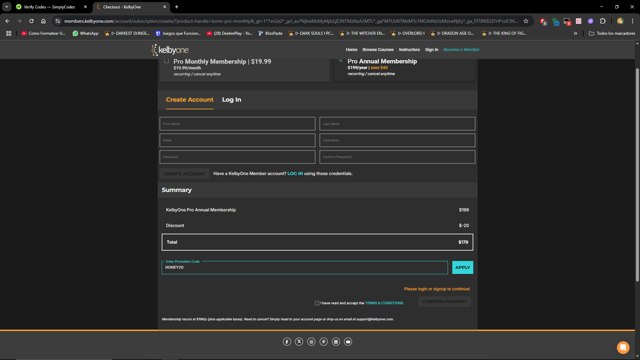Open THE WITCHER bookmark
The width and height of the screenshot is (640, 360).
pyautogui.click(x=362, y=33)
